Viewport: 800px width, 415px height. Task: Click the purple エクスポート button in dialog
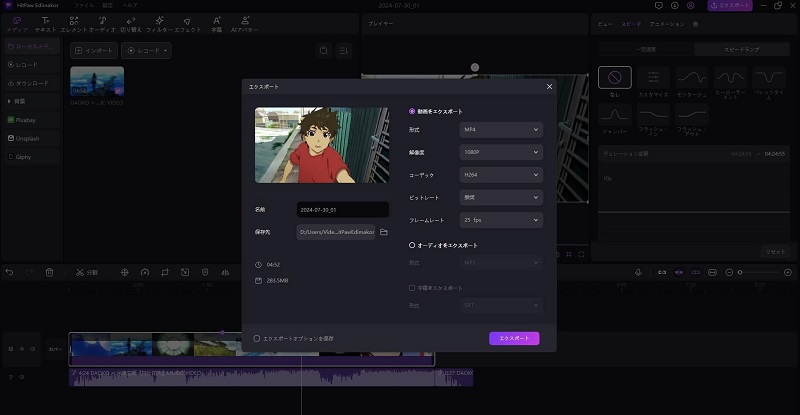point(514,338)
